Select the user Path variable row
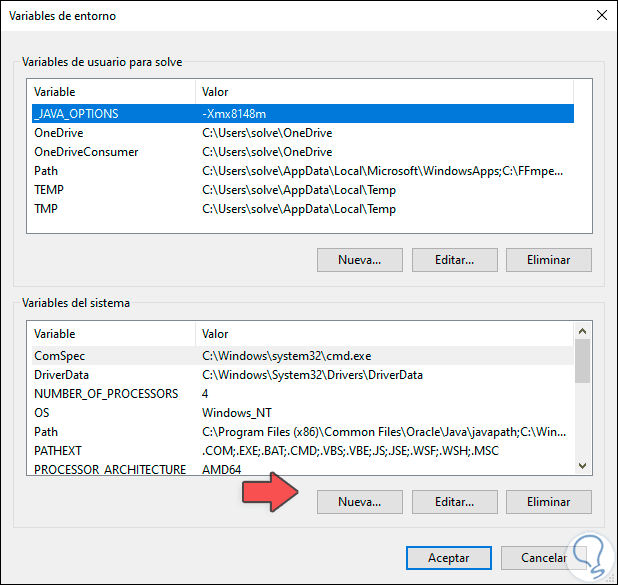This screenshot has height=585, width=618. tap(46, 171)
